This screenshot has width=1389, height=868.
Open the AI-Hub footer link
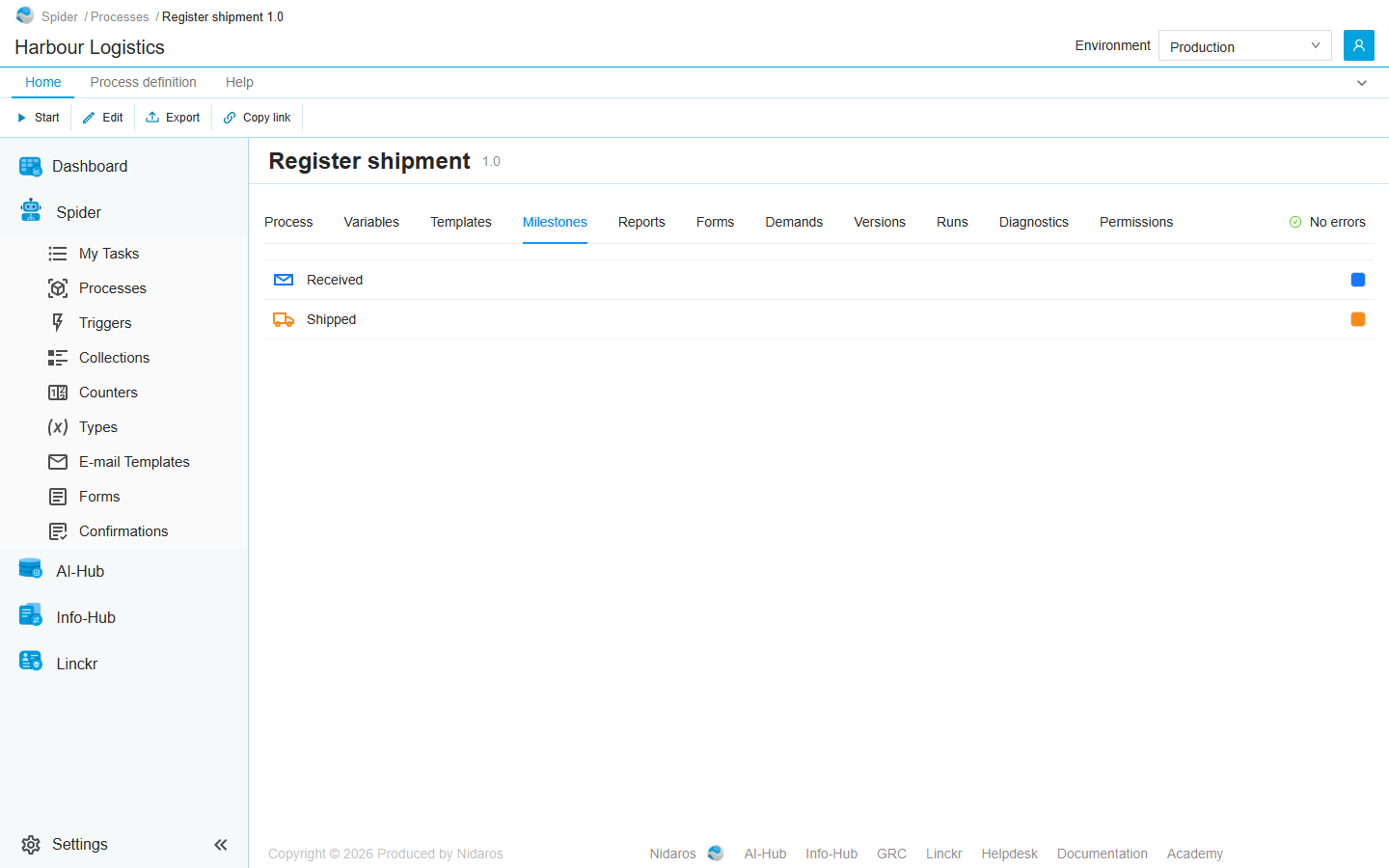coord(765,854)
